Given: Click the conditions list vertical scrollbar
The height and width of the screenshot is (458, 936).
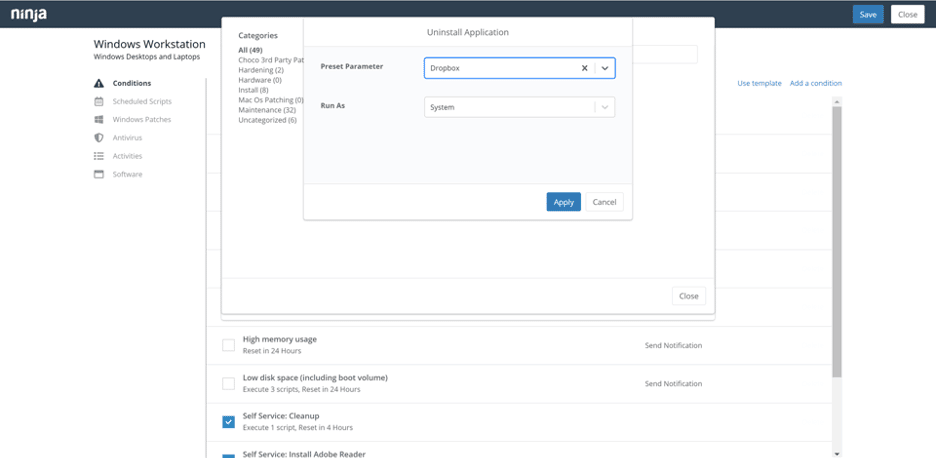Looking at the screenshot, I should pyautogui.click(x=837, y=240).
